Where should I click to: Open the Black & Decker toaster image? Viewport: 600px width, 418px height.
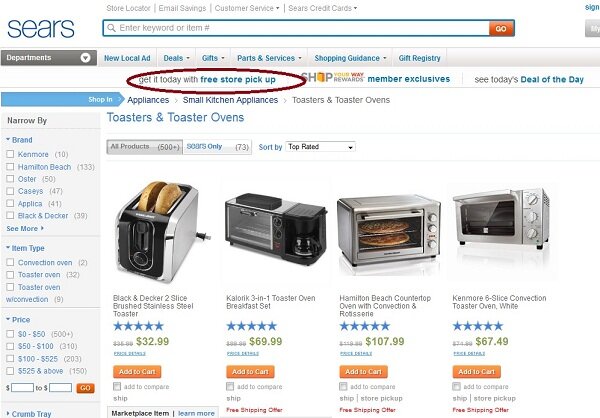(x=163, y=231)
